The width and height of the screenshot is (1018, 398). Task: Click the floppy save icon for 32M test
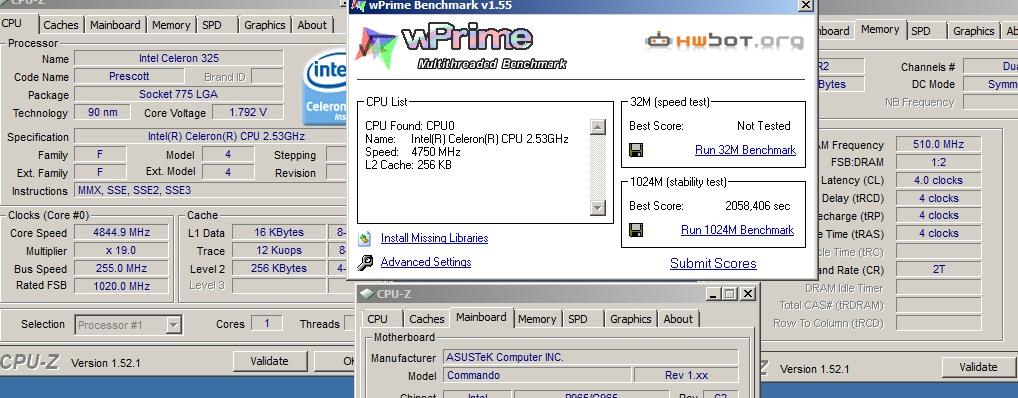pyautogui.click(x=636, y=151)
